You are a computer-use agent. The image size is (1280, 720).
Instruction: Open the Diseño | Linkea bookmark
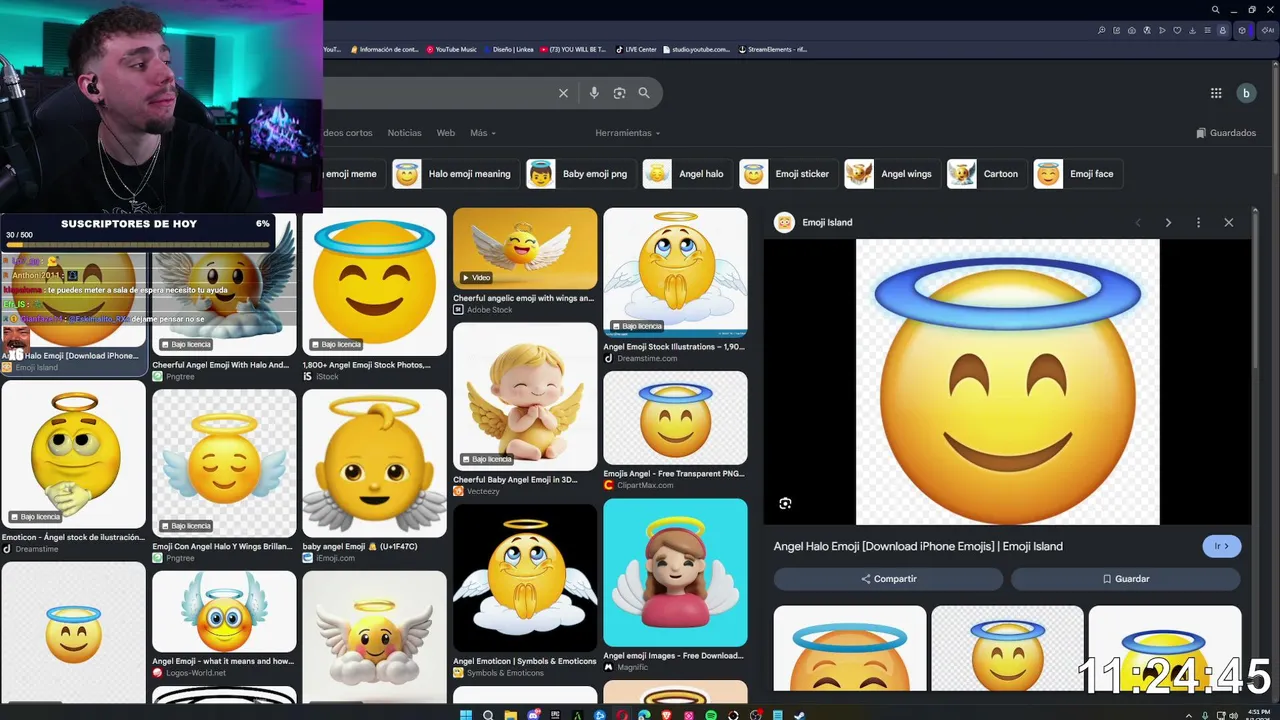(509, 49)
